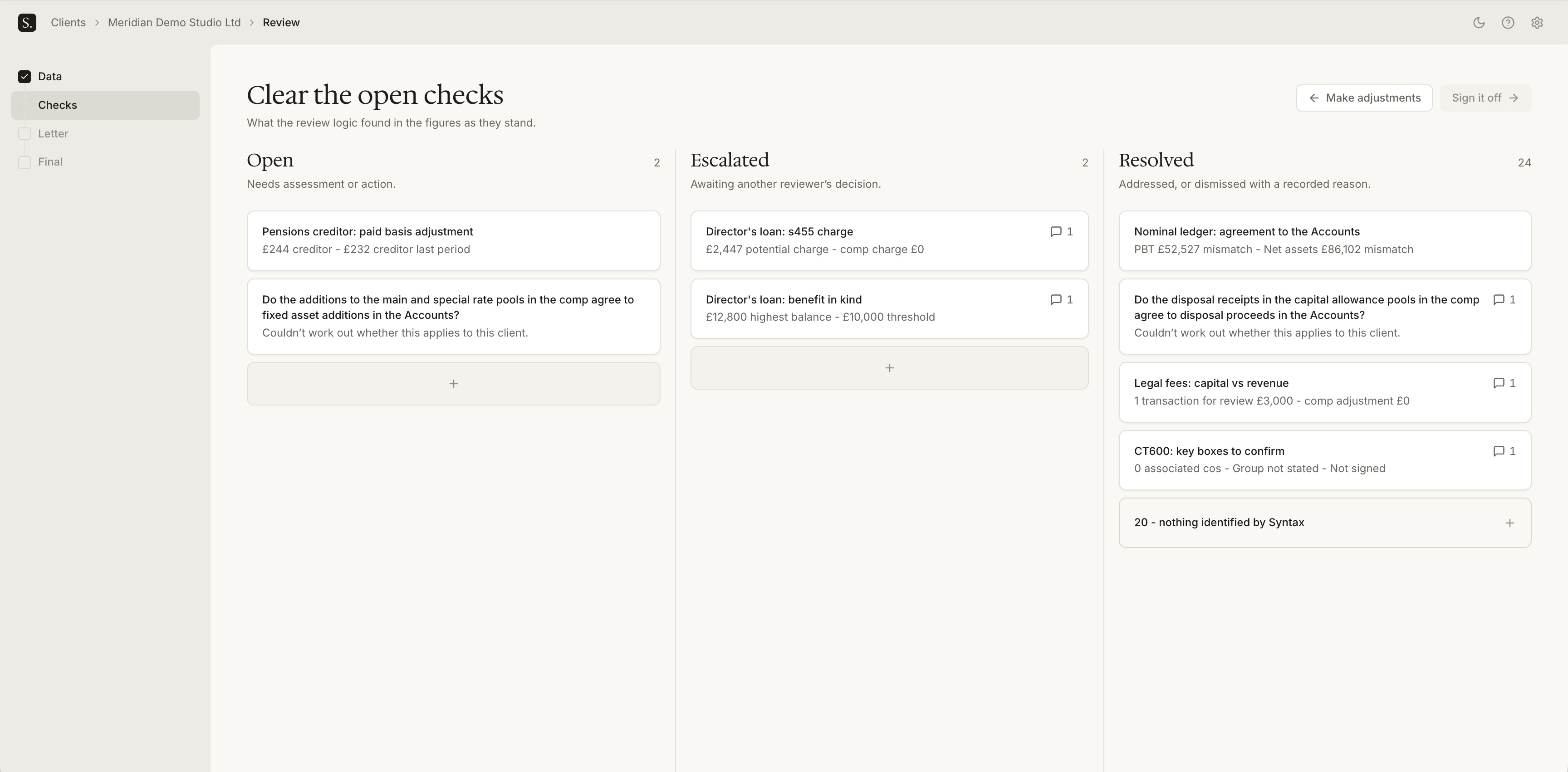The image size is (1568, 772).
Task: Click the Sign it off button
Action: [x=1485, y=98]
